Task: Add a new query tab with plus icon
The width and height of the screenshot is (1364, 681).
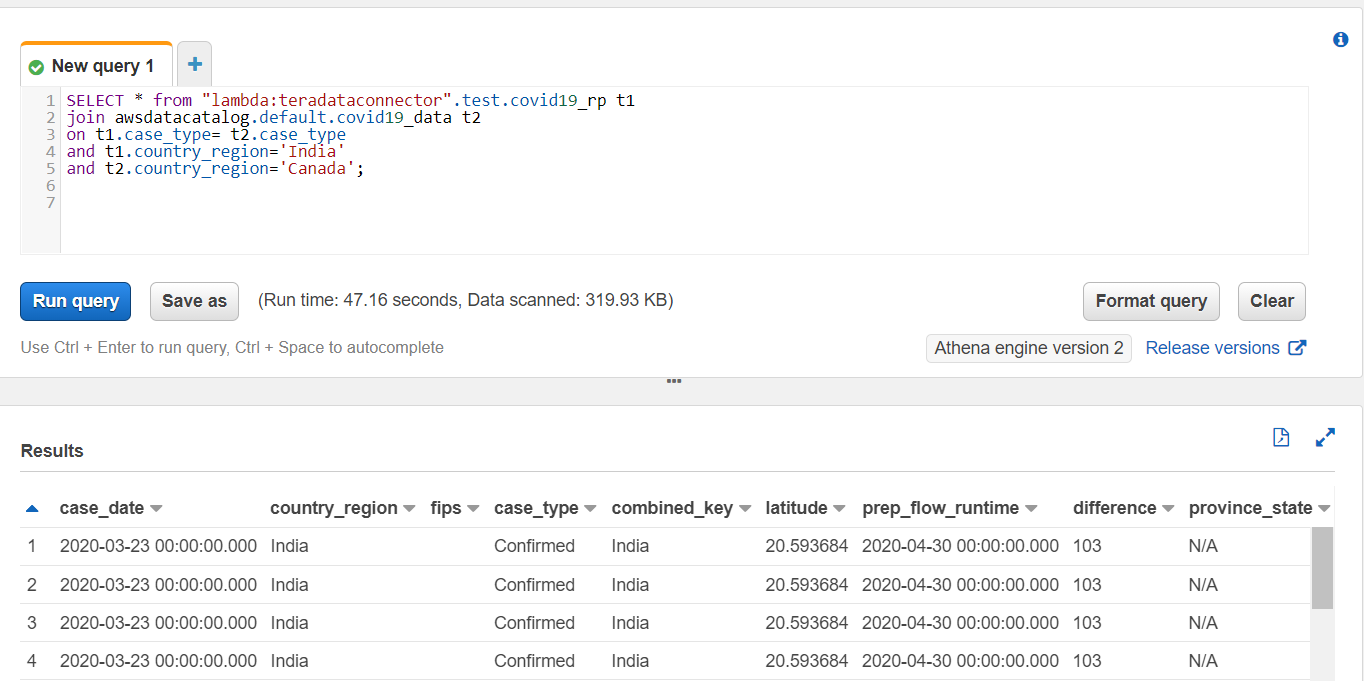Action: click(x=194, y=65)
